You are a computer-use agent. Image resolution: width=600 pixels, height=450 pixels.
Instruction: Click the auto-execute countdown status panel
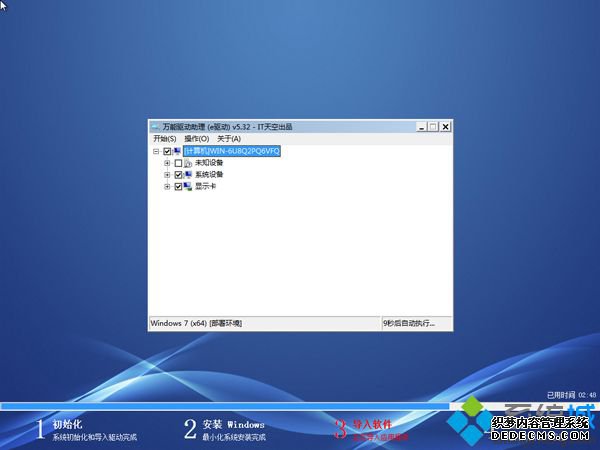pyautogui.click(x=415, y=324)
